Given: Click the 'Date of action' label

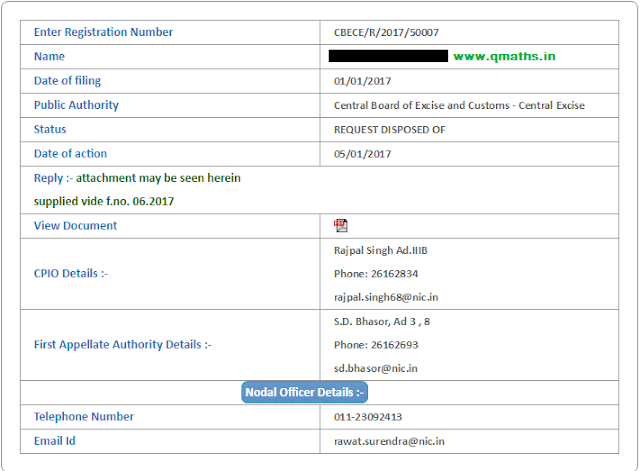Looking at the screenshot, I should pos(70,154).
